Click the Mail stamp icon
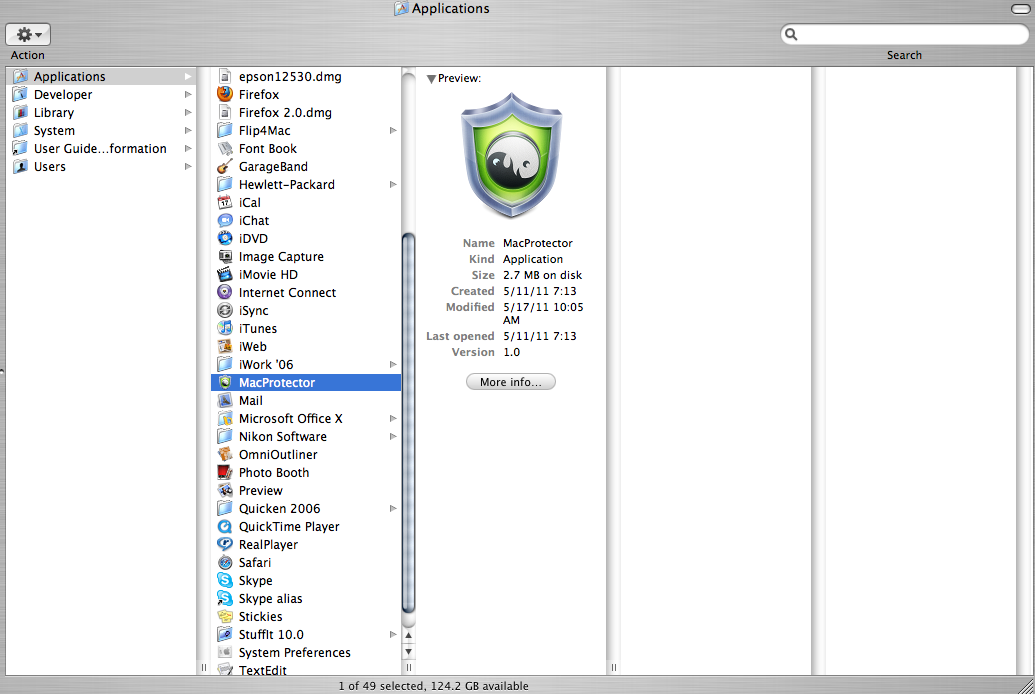The image size is (1035, 694). tap(225, 400)
